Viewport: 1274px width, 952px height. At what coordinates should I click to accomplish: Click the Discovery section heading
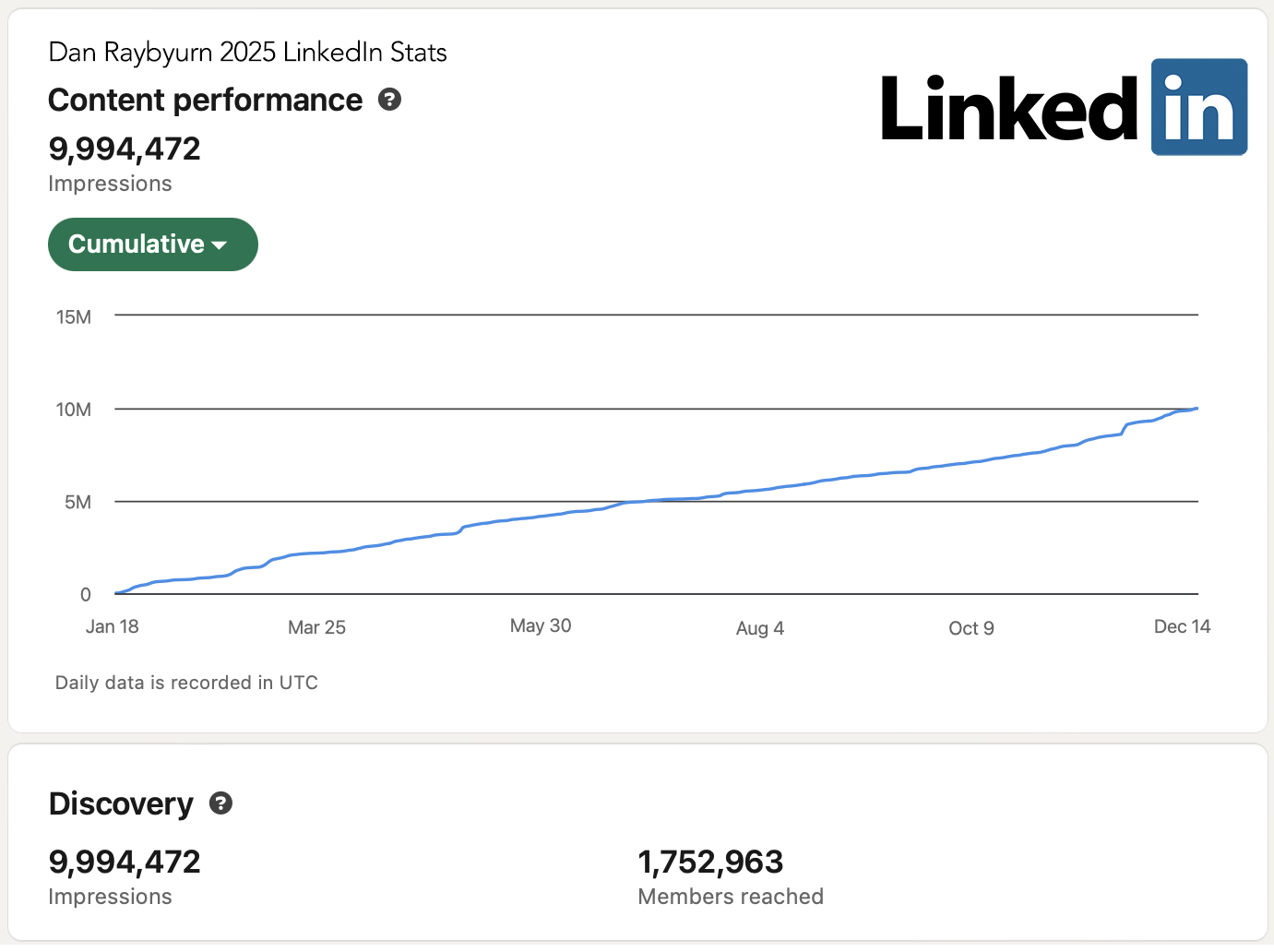[121, 803]
